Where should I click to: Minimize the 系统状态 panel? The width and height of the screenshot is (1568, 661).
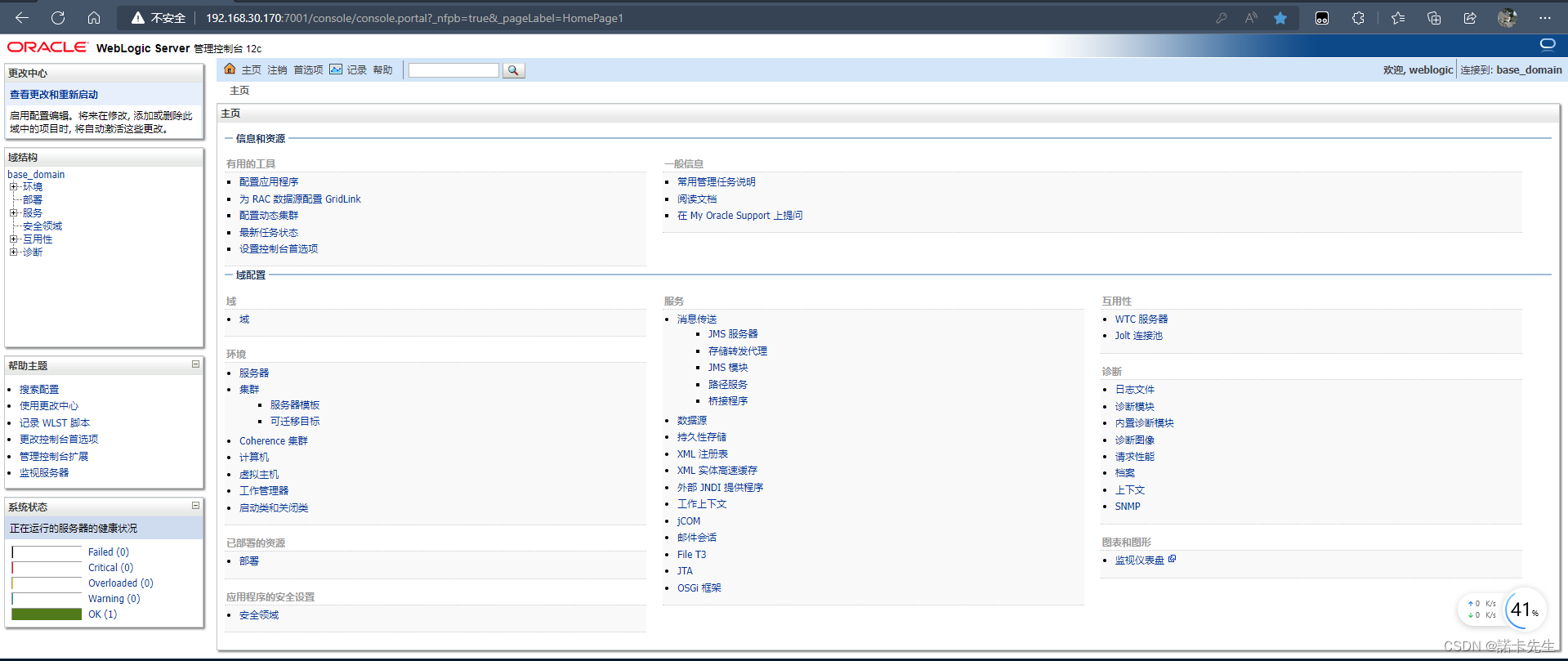pos(196,506)
